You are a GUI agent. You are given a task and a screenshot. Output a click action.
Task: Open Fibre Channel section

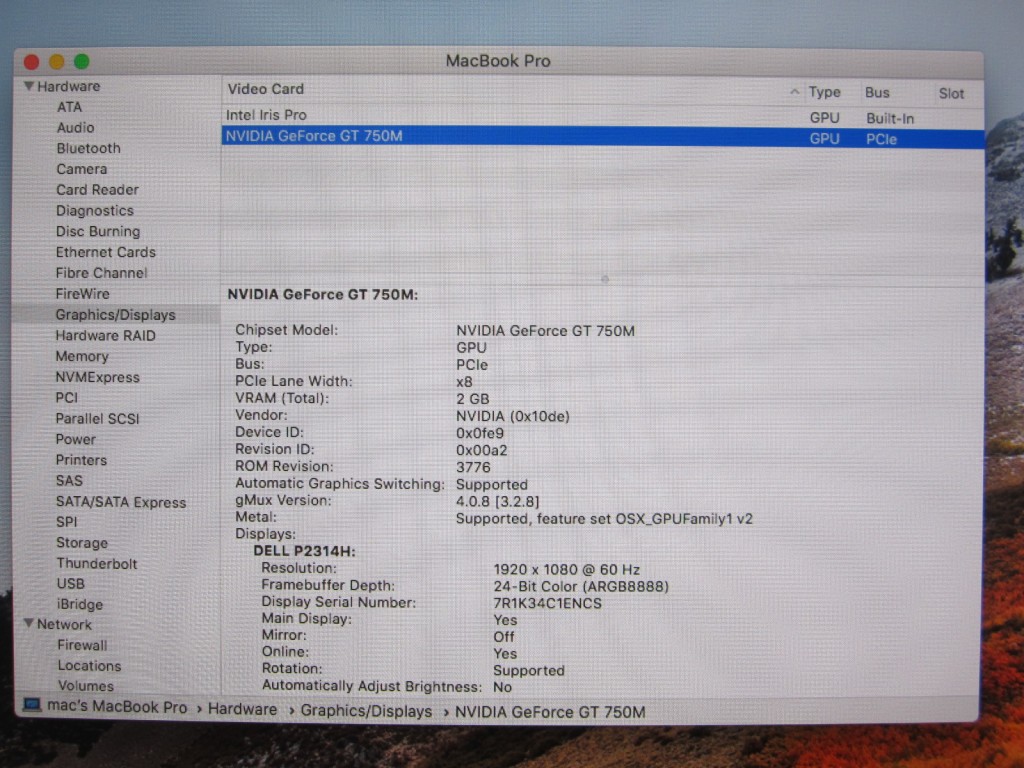pyautogui.click(x=101, y=273)
